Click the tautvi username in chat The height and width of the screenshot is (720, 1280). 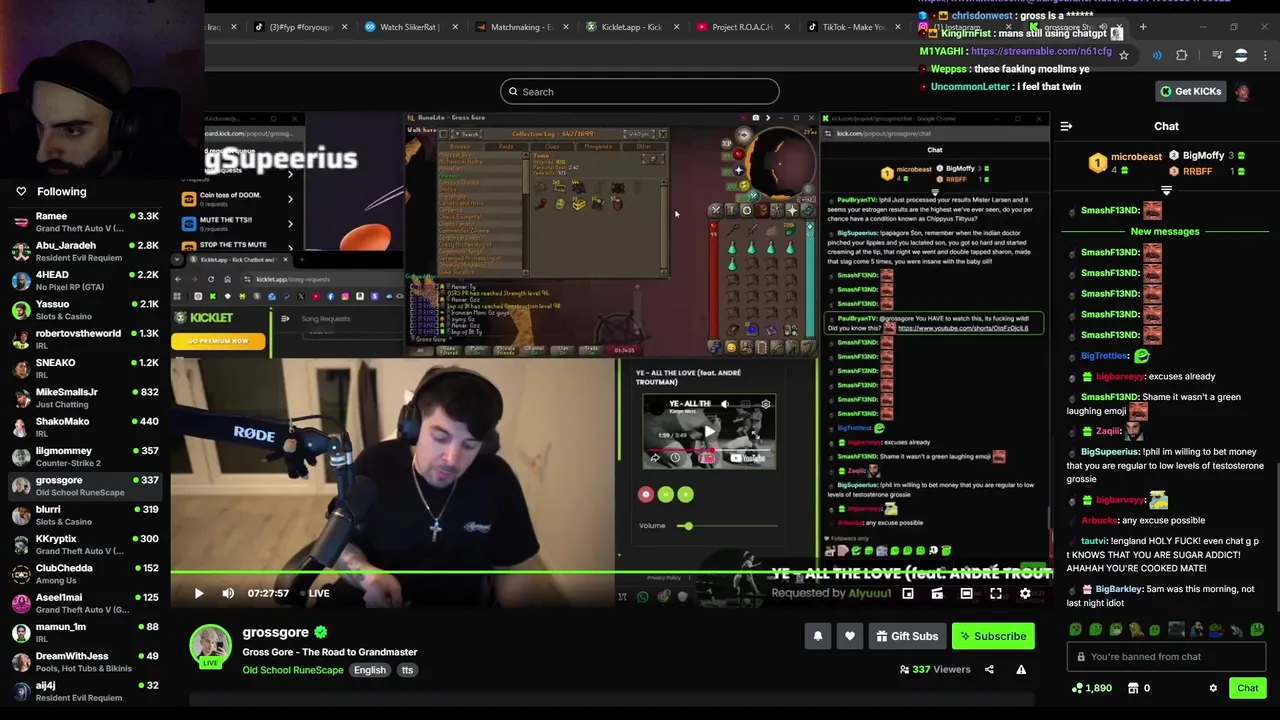pyautogui.click(x=1094, y=541)
